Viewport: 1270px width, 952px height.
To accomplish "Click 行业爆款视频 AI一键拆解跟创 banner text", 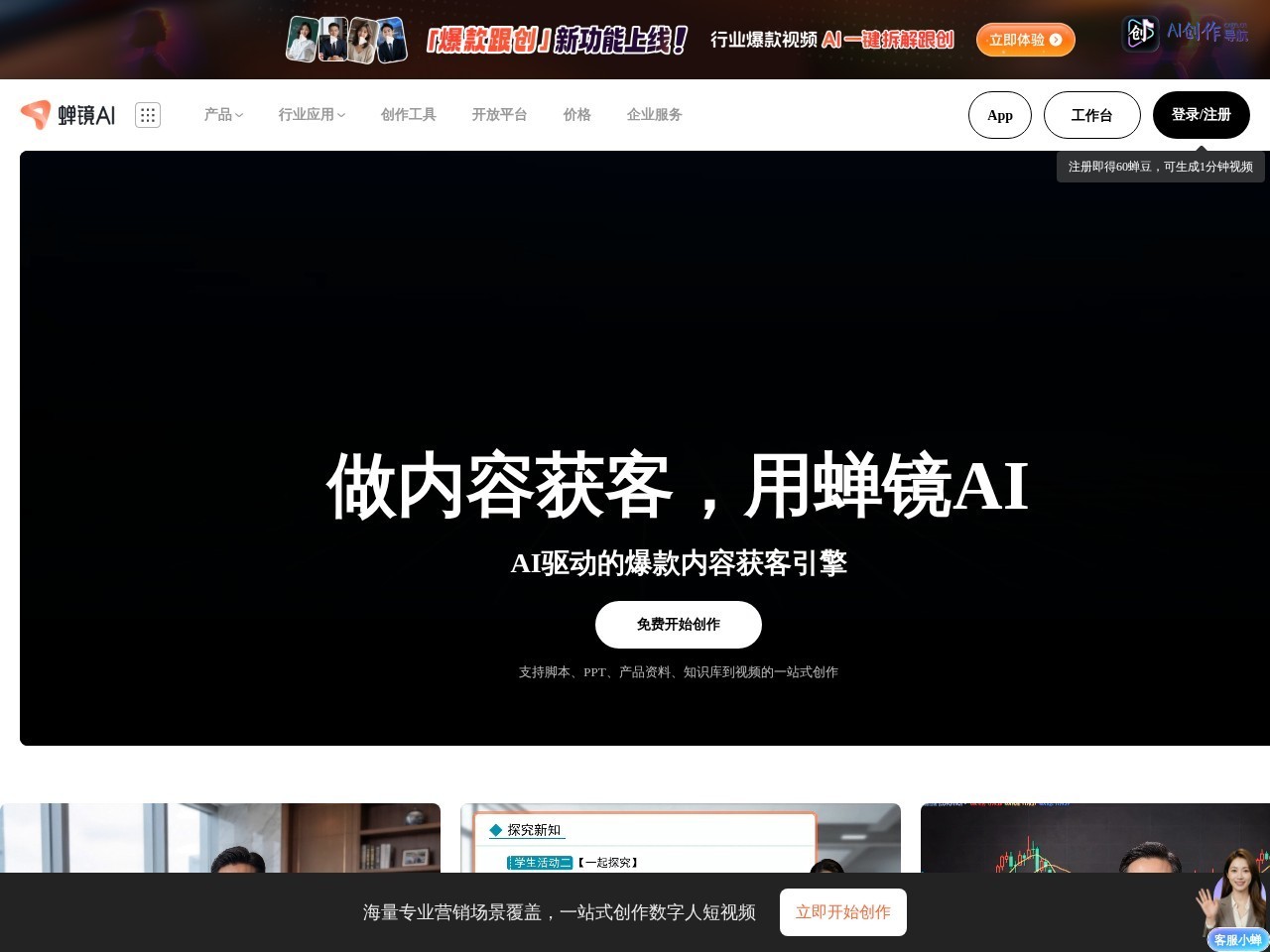I will click(832, 40).
